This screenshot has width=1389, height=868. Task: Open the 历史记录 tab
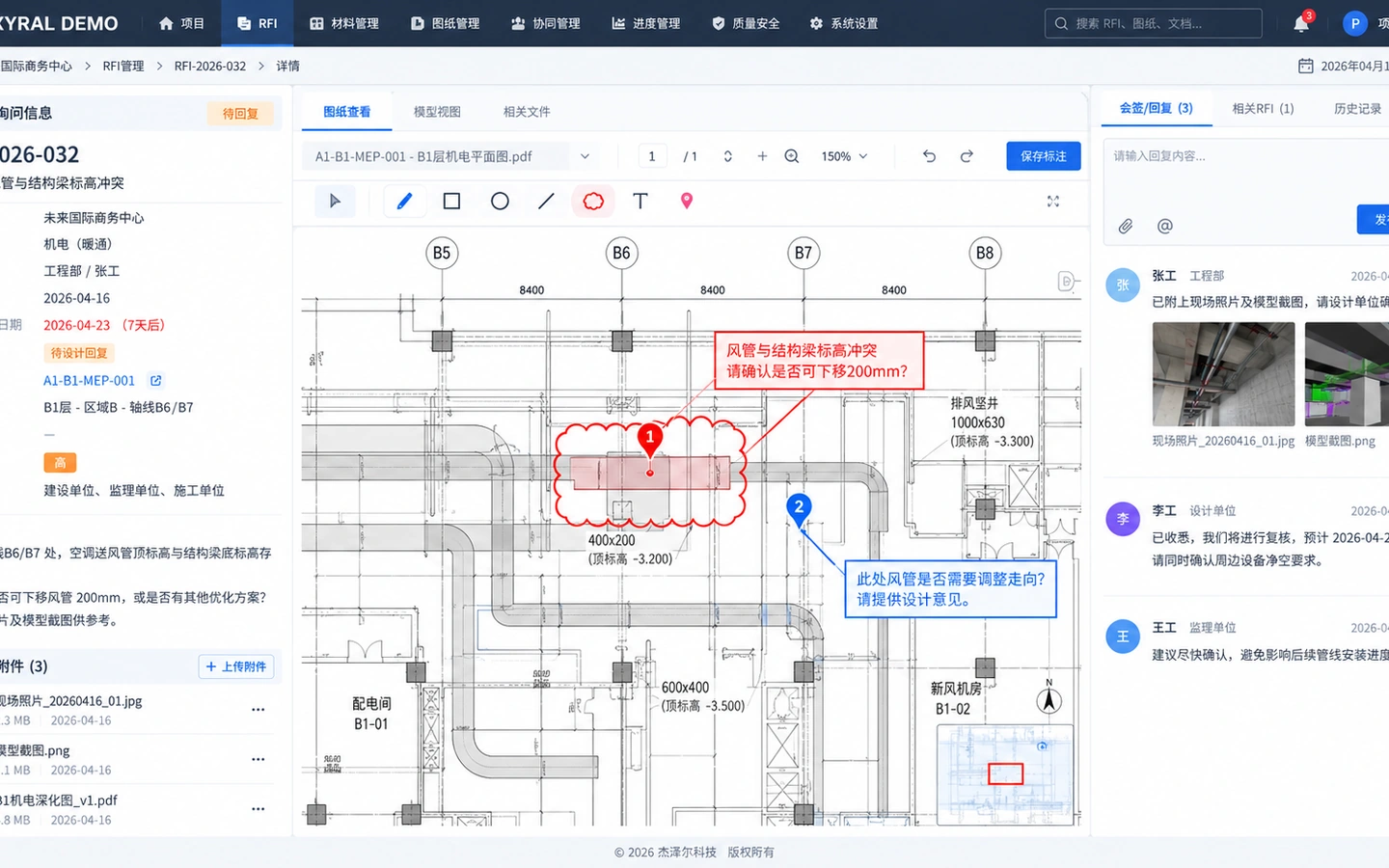point(1357,109)
